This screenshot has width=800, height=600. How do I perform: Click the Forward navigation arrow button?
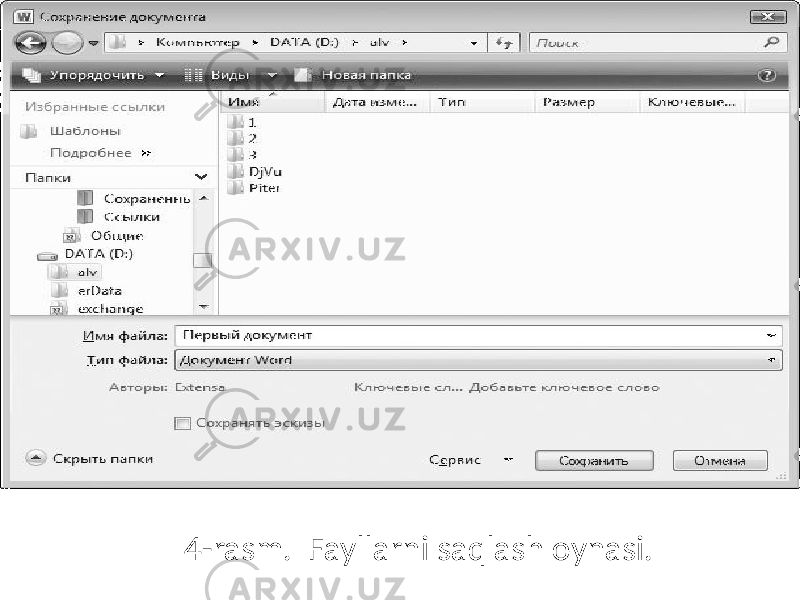pos(67,43)
